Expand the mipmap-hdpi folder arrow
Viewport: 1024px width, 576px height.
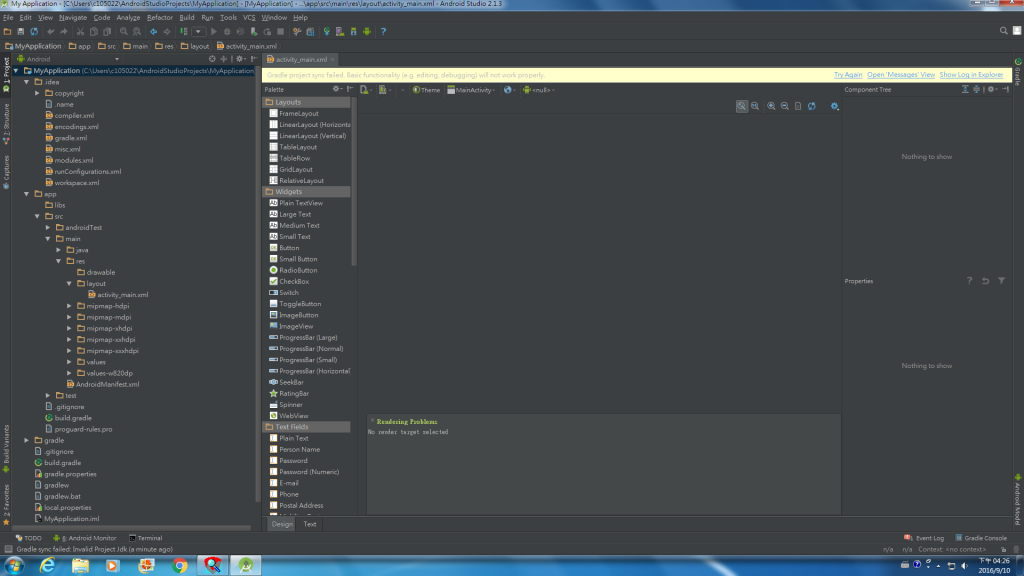[x=69, y=306]
